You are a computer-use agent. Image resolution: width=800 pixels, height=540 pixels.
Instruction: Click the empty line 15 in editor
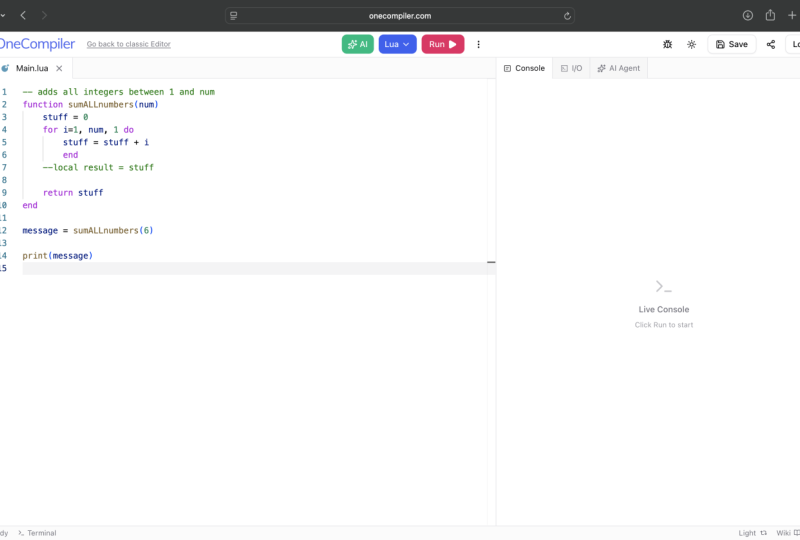click(259, 268)
